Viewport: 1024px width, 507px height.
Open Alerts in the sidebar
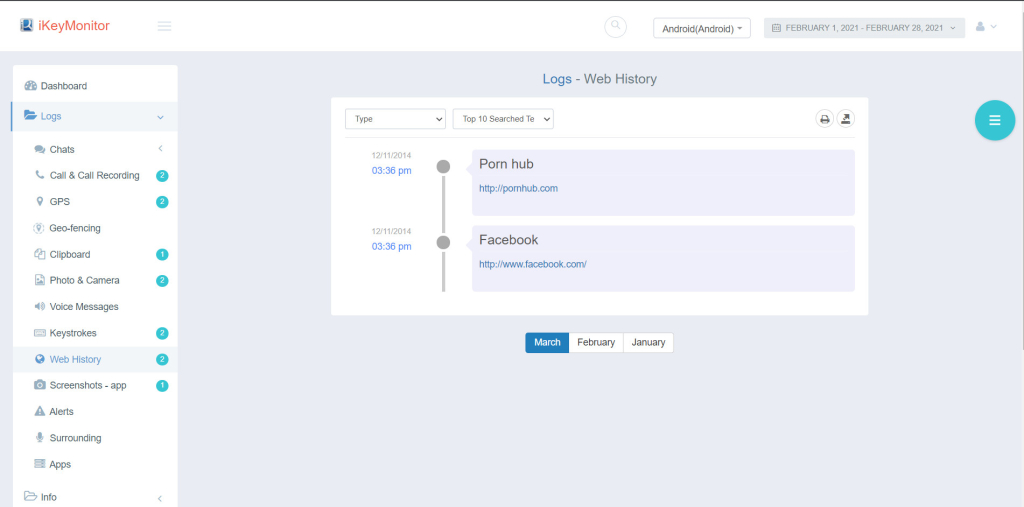tap(61, 412)
